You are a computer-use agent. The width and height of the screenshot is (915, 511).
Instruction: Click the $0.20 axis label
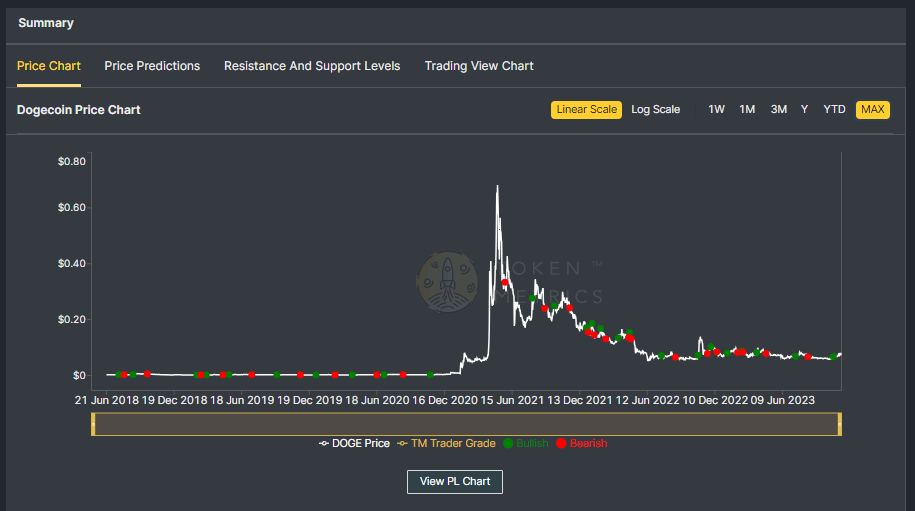click(x=72, y=320)
